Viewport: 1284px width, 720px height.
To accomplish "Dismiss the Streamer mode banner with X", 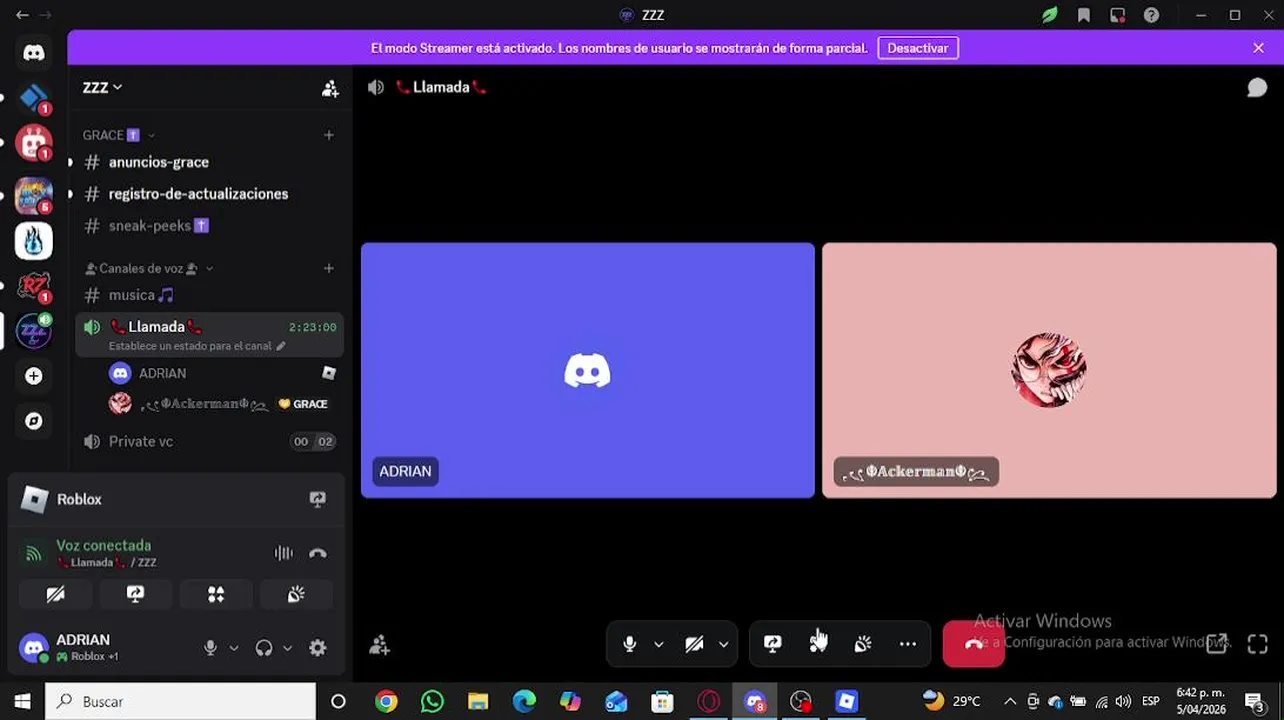I will [x=1258, y=48].
